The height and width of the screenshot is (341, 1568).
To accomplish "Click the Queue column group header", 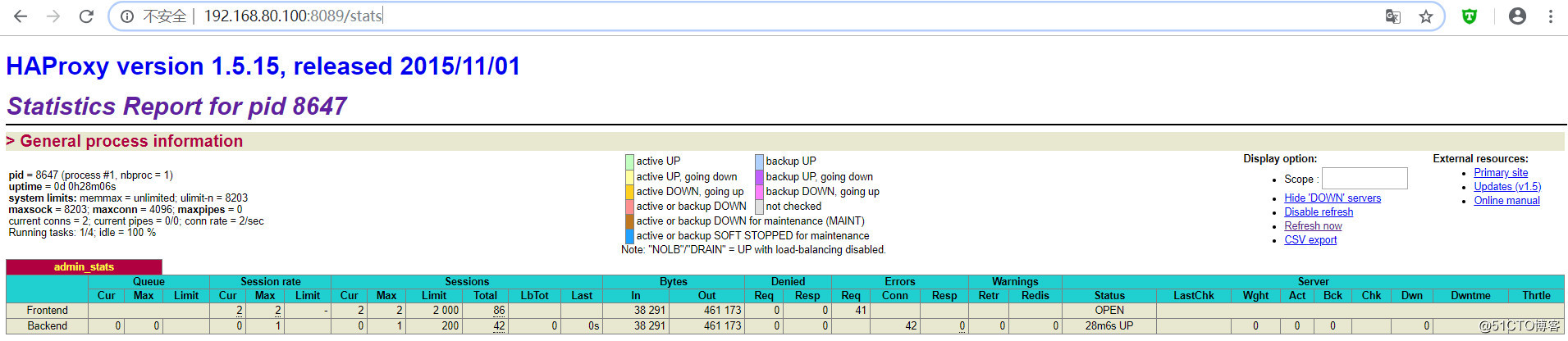I will tap(149, 282).
